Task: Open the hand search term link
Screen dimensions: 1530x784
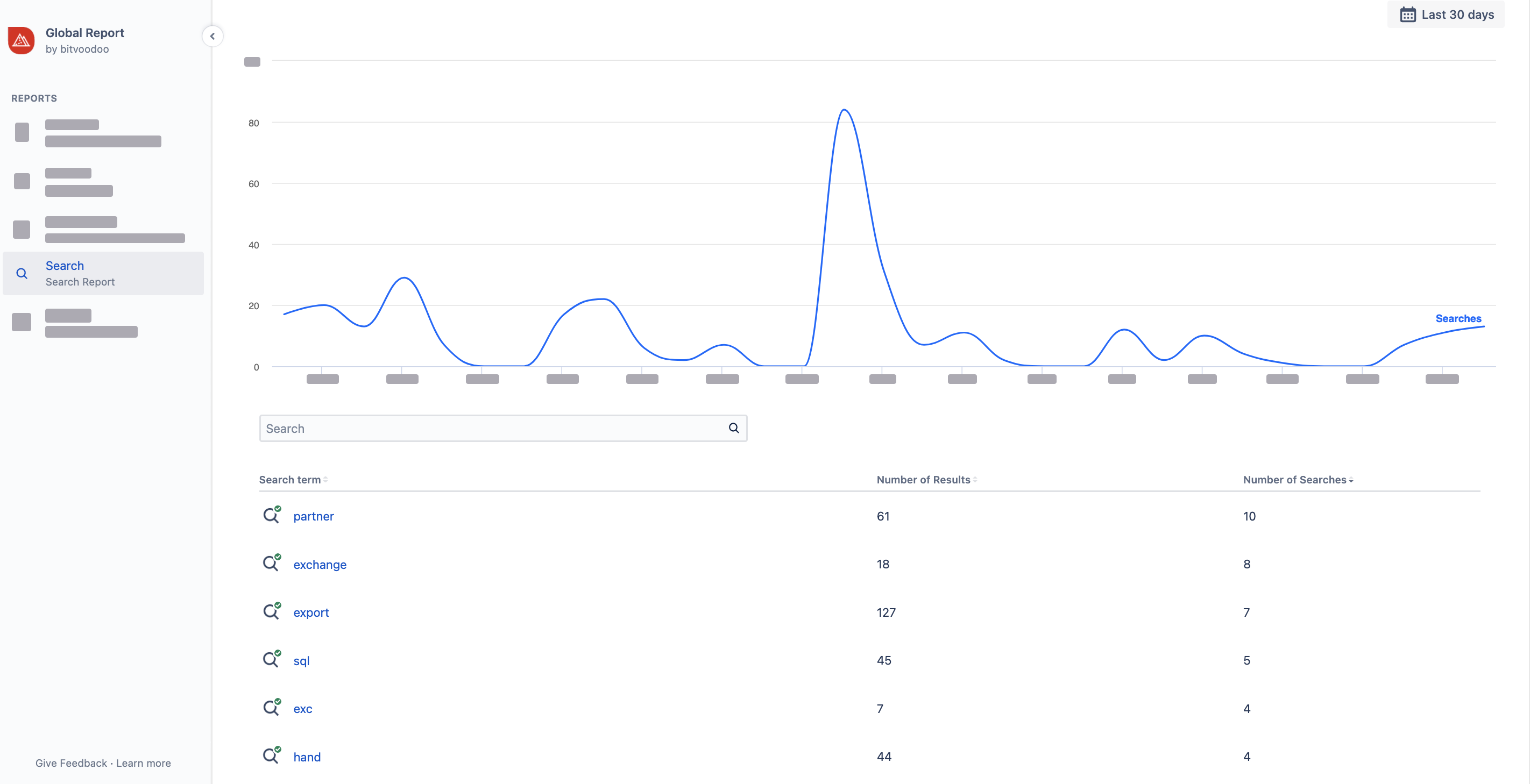Action: click(x=307, y=757)
